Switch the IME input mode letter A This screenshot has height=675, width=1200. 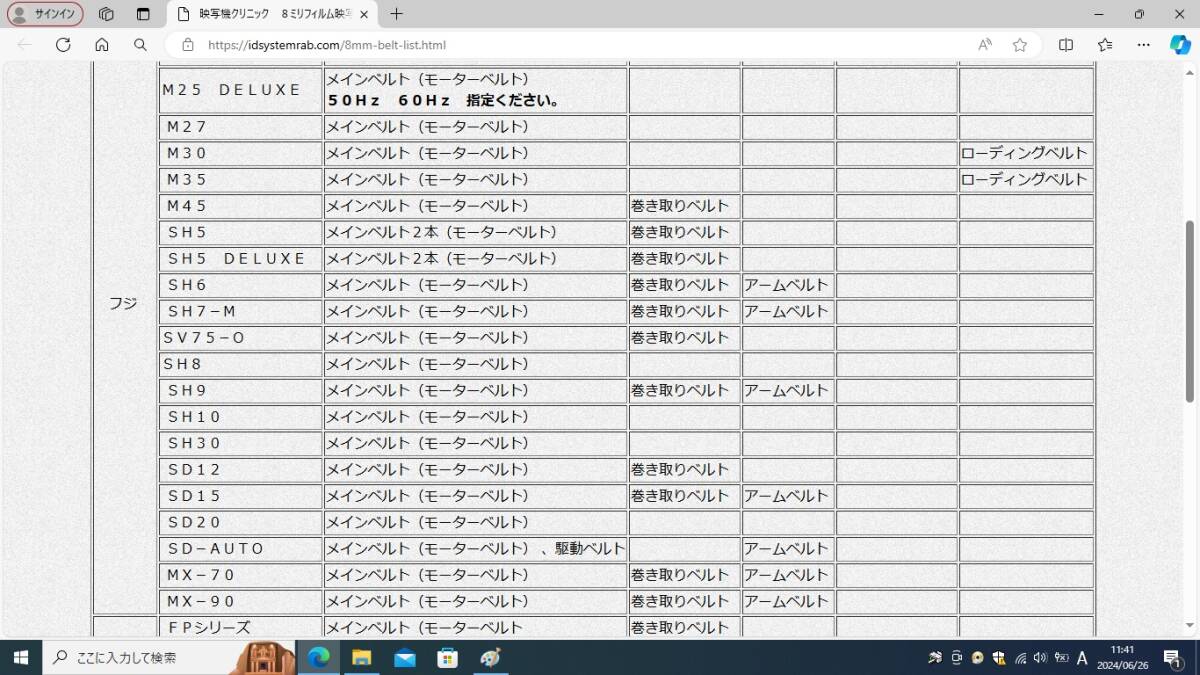click(x=1081, y=658)
